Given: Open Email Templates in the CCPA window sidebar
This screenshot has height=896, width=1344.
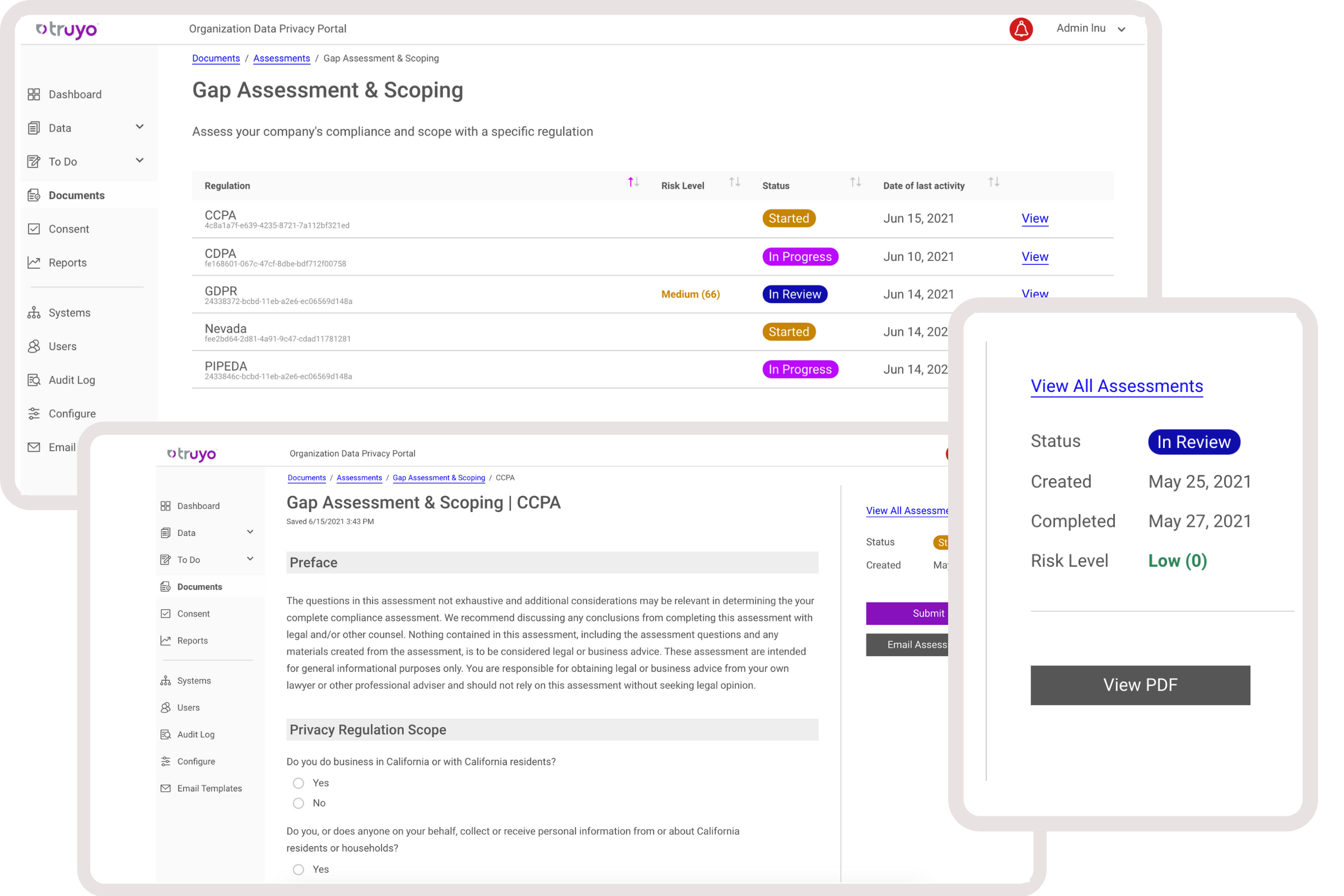Looking at the screenshot, I should tap(209, 788).
